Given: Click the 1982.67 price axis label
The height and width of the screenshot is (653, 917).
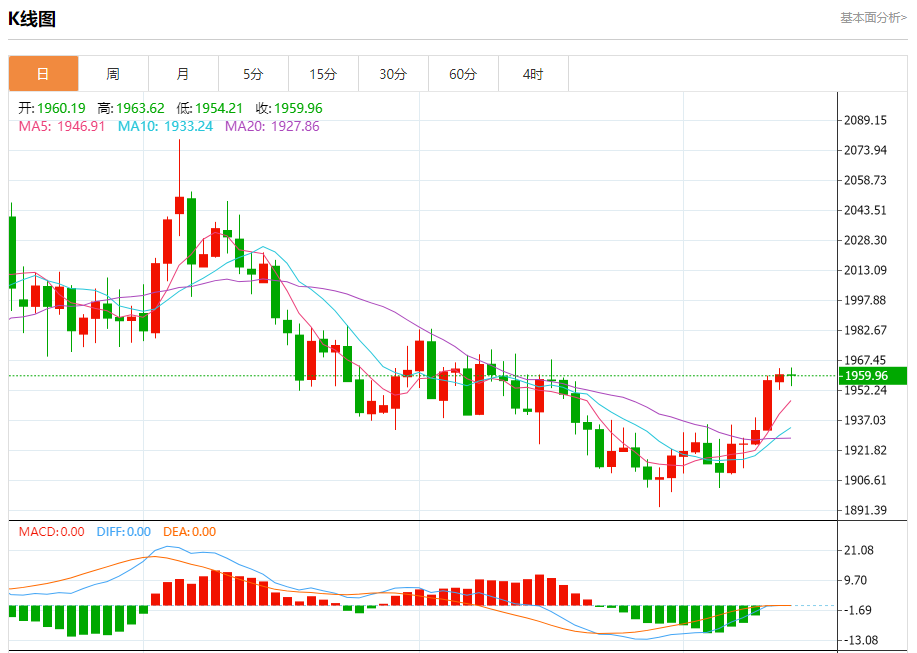Looking at the screenshot, I should tap(866, 330).
